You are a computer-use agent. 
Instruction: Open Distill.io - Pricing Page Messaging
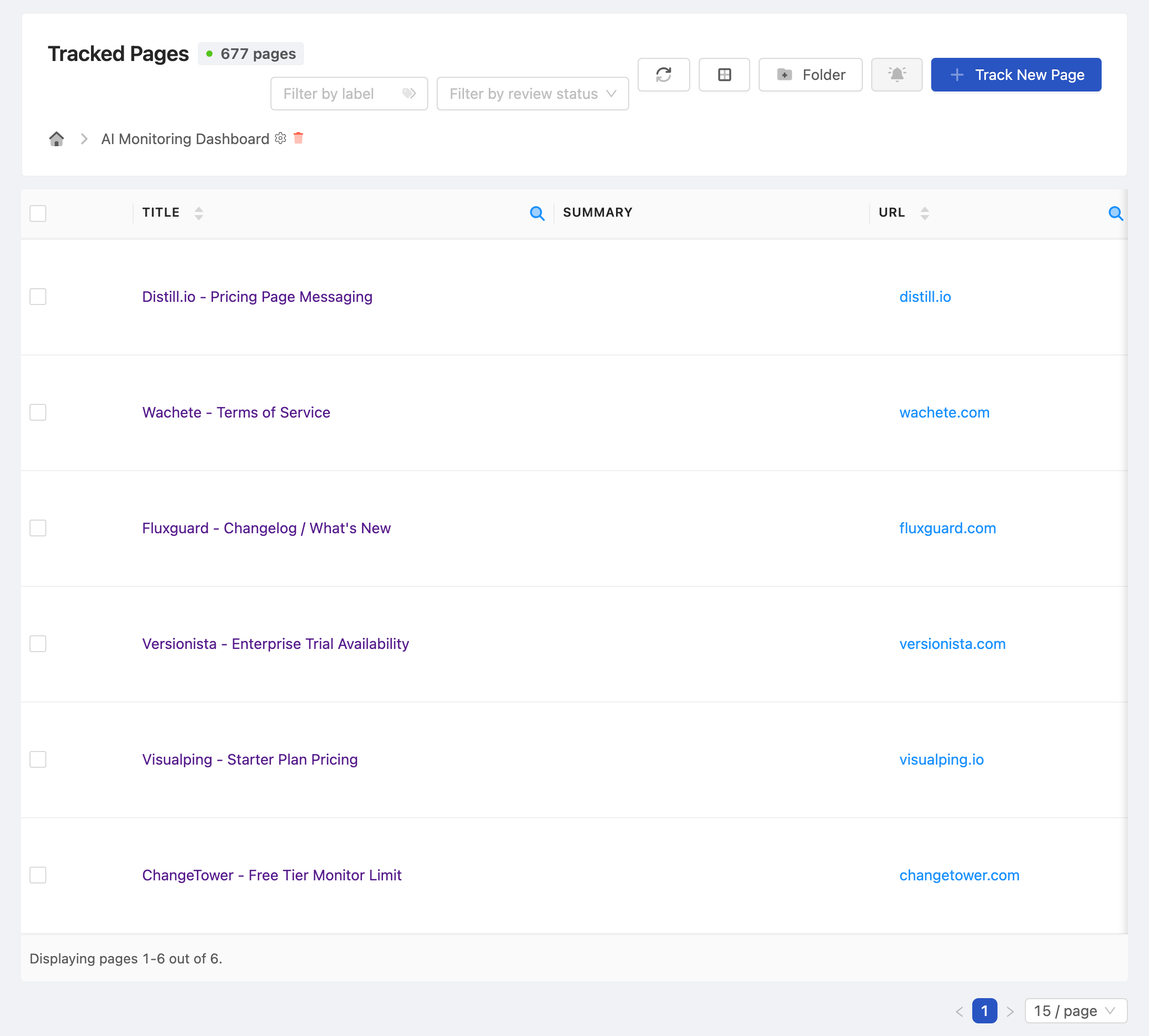click(x=257, y=297)
